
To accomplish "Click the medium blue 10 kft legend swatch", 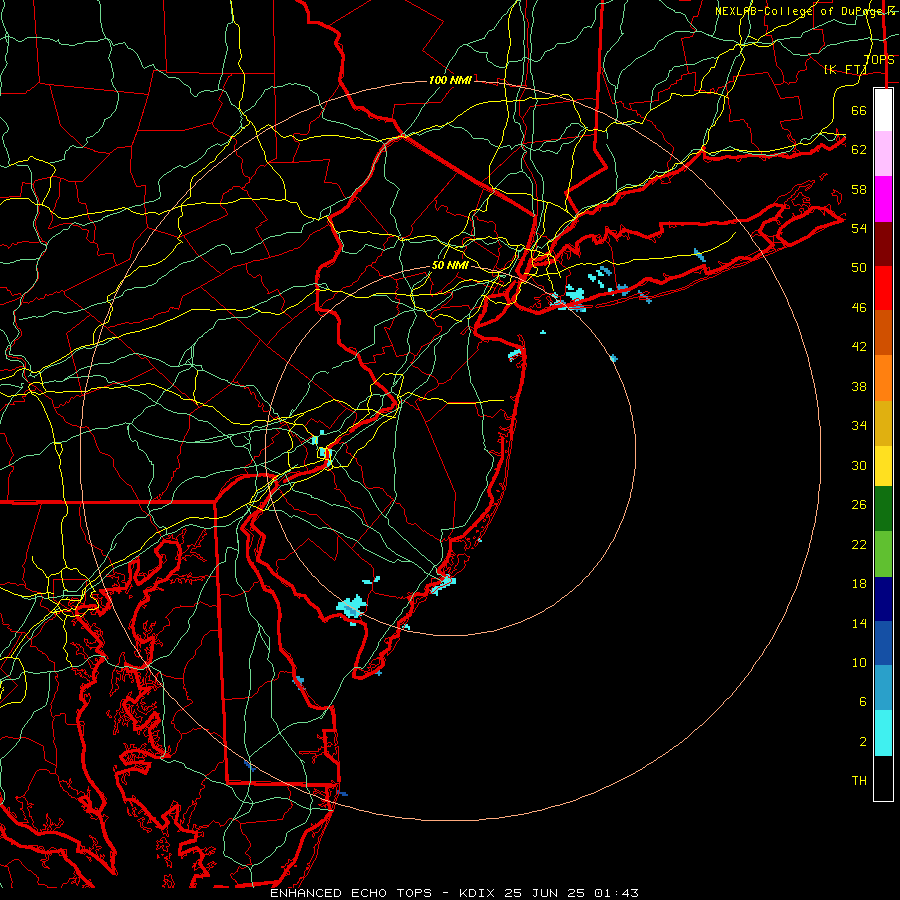I will tap(883, 643).
